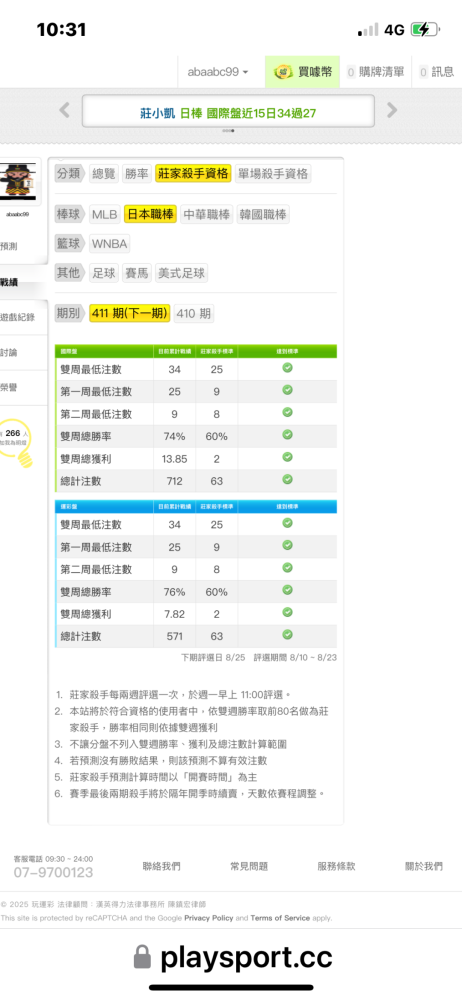
Task: Show next banner with right arrow
Action: click(392, 110)
